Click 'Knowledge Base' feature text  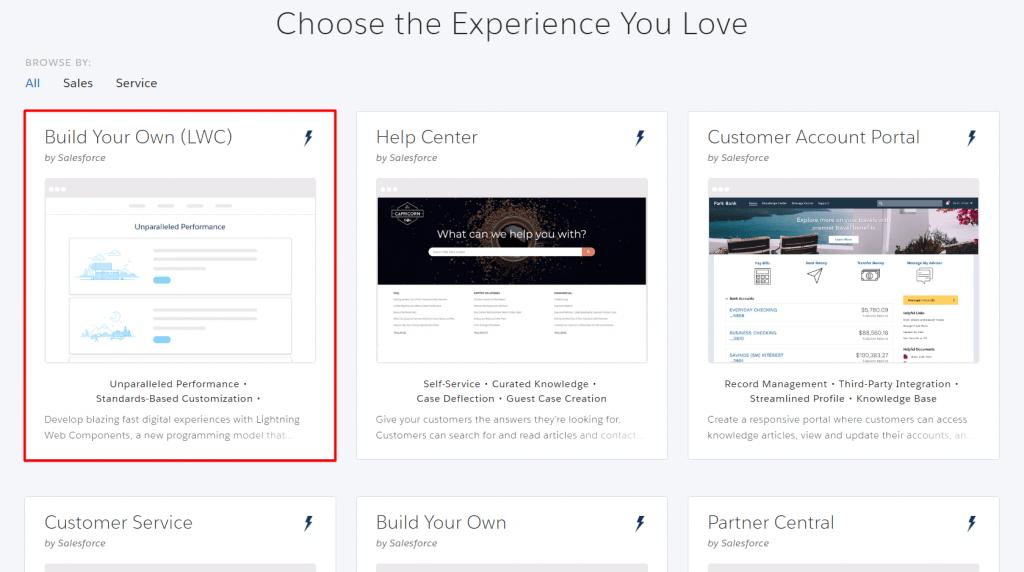pos(897,398)
